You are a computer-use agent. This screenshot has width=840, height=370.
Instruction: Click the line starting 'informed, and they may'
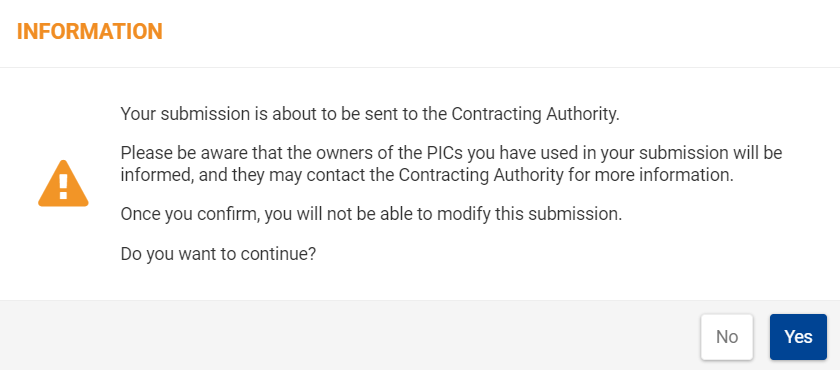426,175
